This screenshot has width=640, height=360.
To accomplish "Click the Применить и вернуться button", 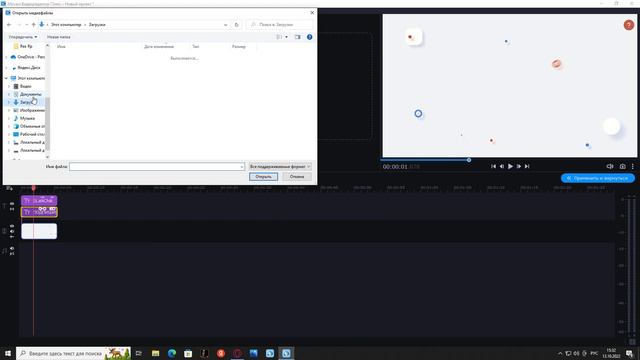I will point(598,178).
